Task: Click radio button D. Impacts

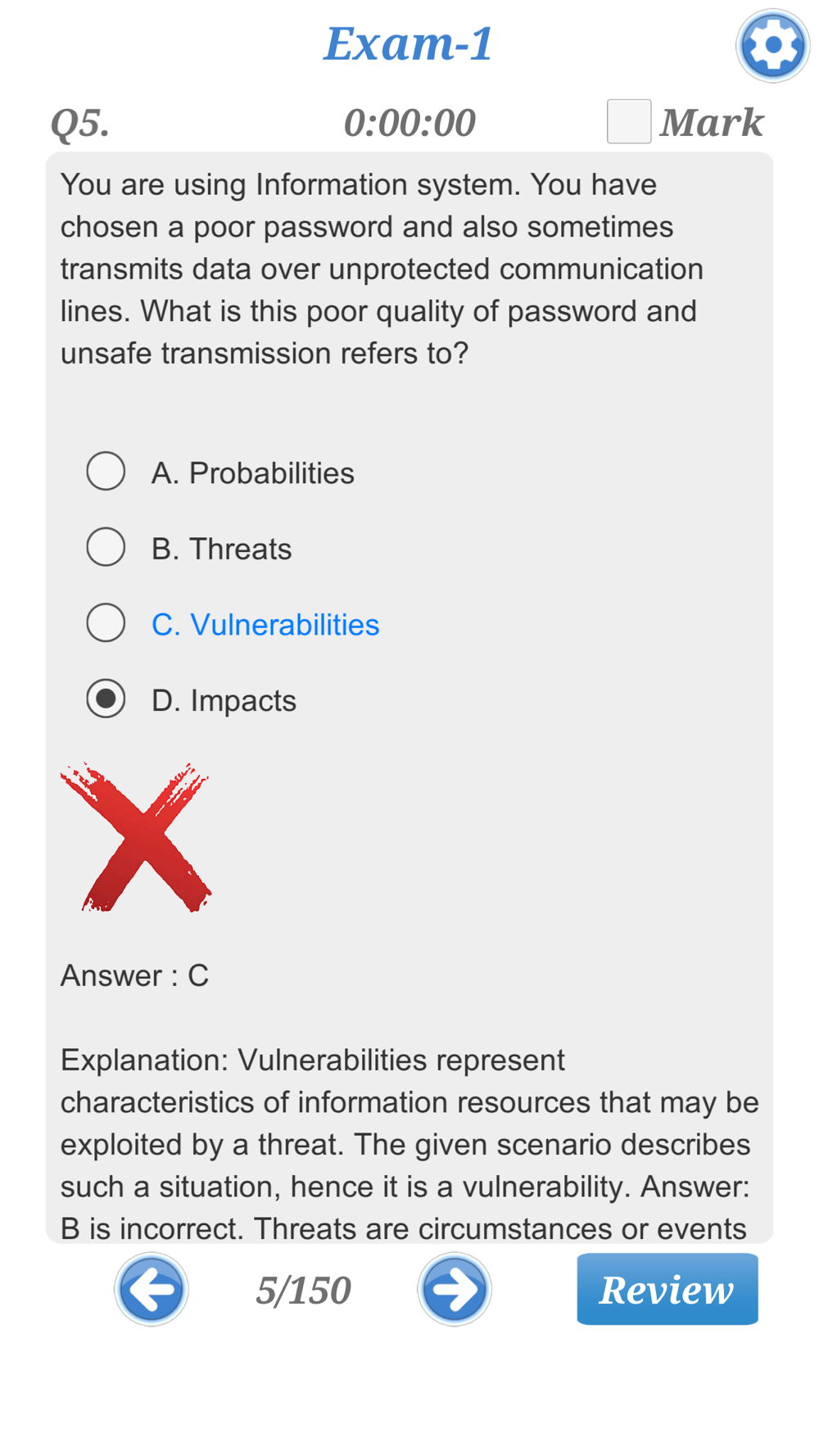Action: (x=106, y=699)
